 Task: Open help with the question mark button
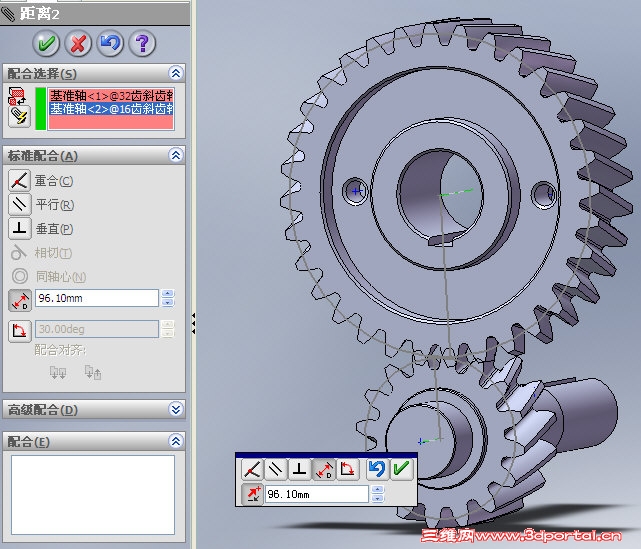(x=142, y=43)
